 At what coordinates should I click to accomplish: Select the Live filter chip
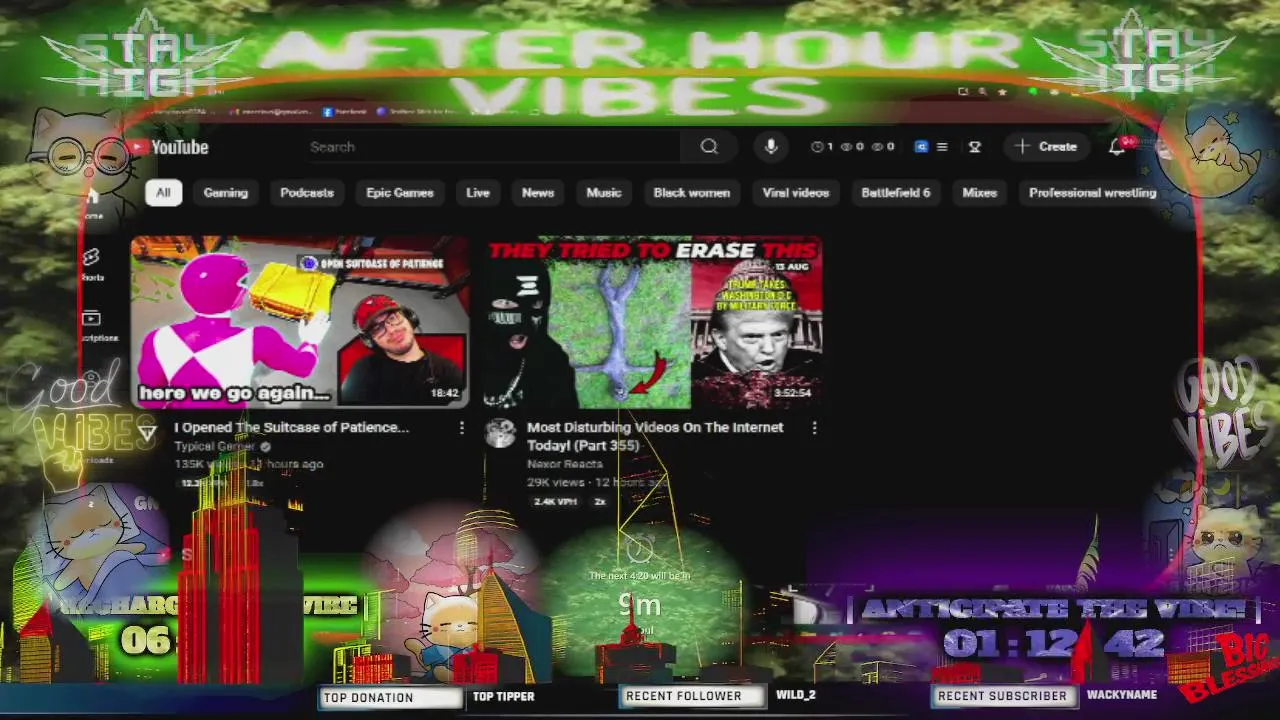[x=478, y=193]
